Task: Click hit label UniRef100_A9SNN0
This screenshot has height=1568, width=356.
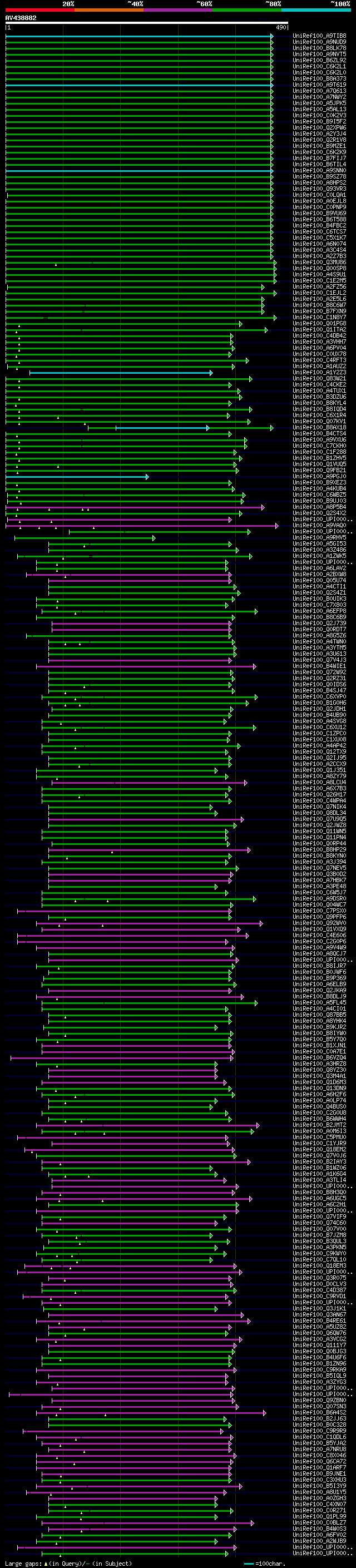Action: click(x=319, y=170)
